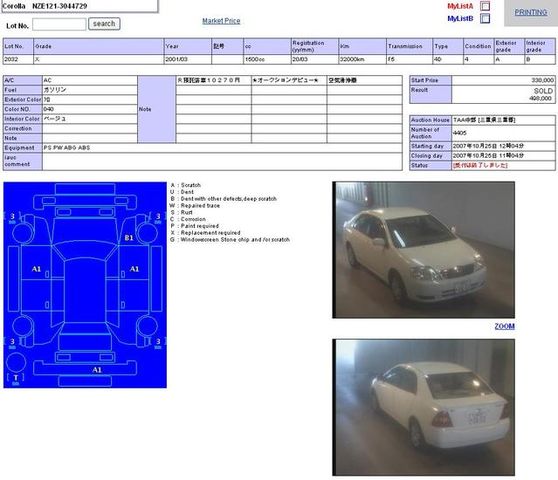This screenshot has width=558, height=480.
Task: Click the Transmission column header
Action: click(x=409, y=46)
